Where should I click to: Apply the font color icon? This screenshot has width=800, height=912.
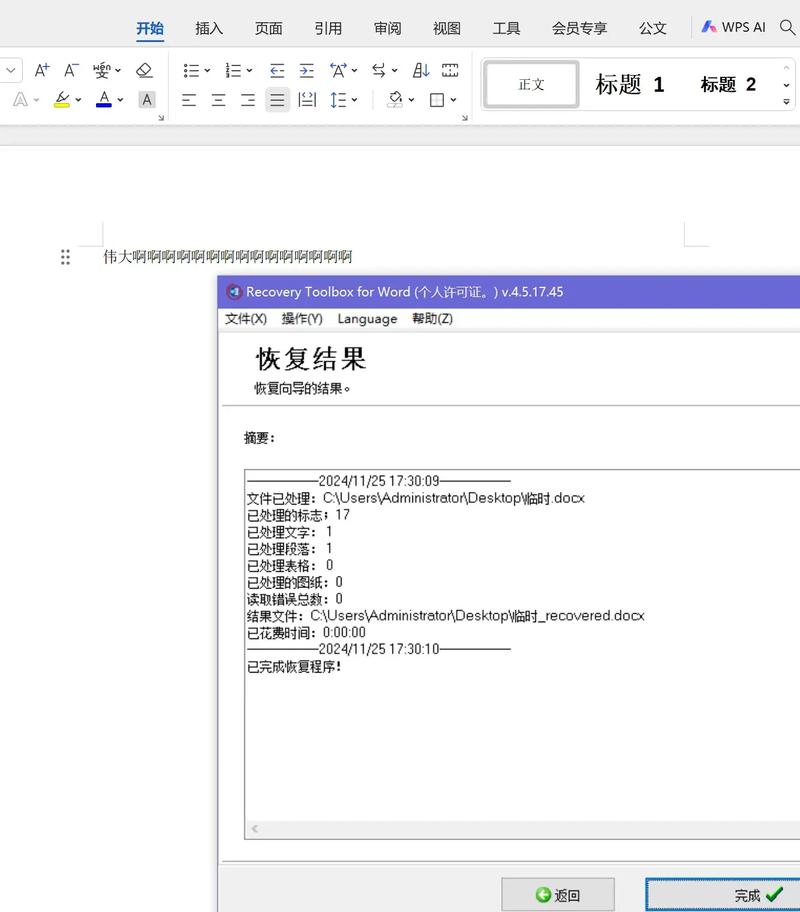(104, 100)
